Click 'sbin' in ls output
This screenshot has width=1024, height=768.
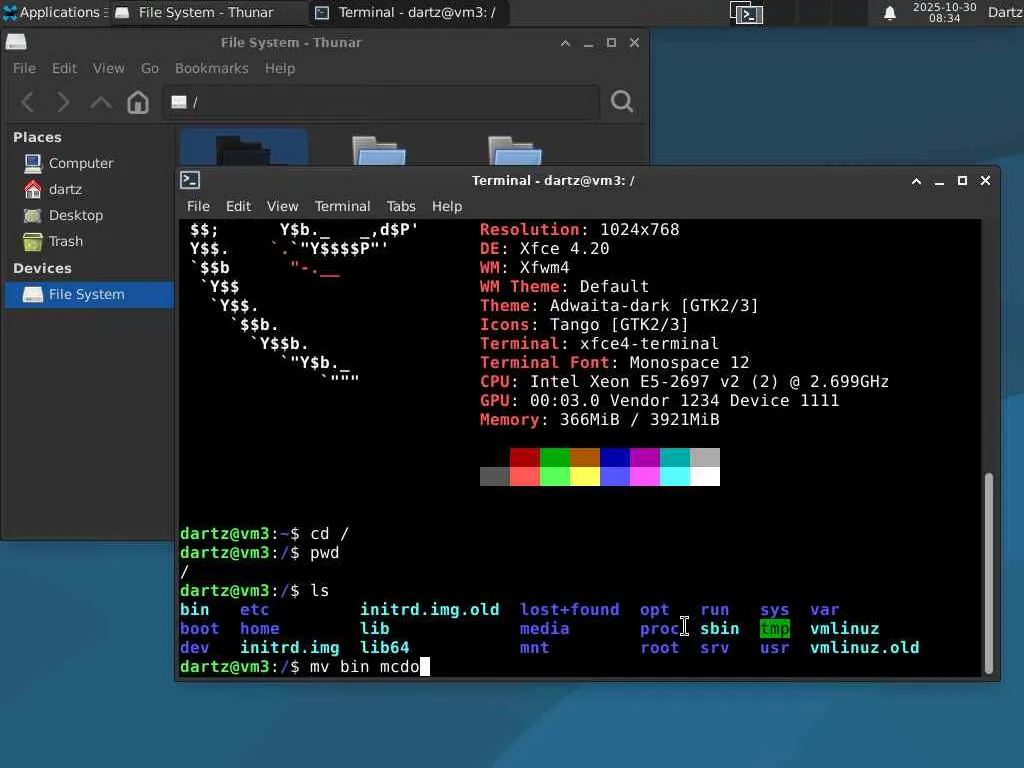tap(720, 629)
